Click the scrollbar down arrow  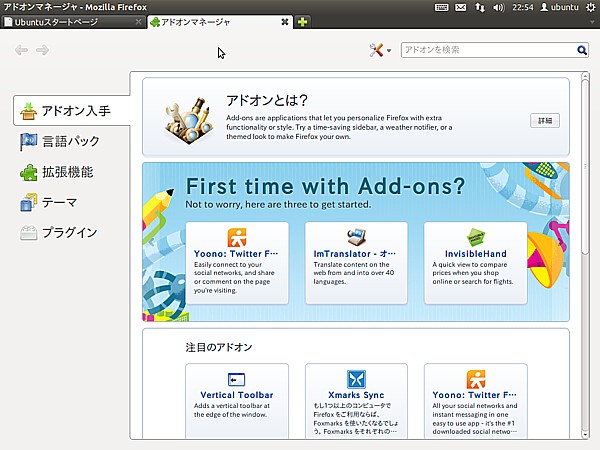click(x=585, y=435)
